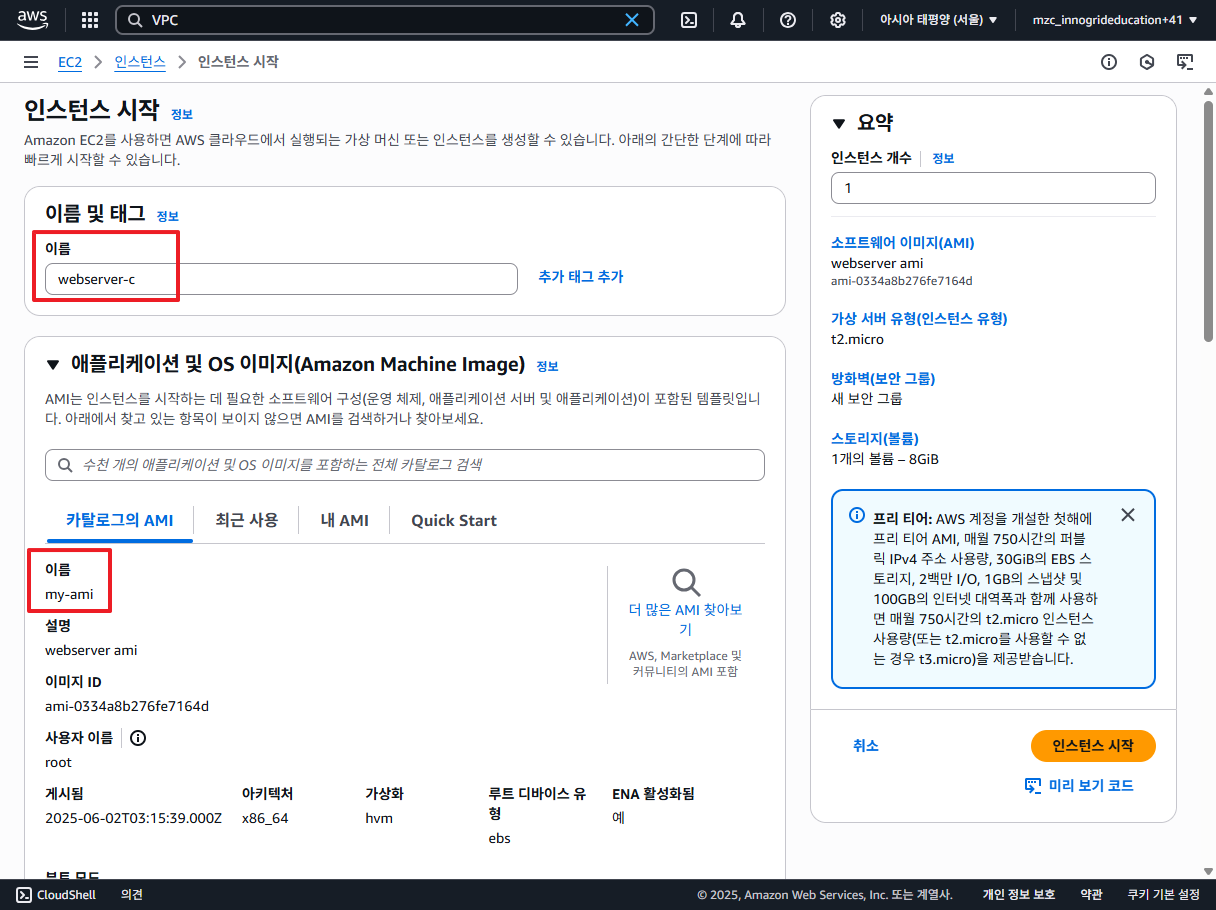Viewport: 1216px width, 910px height.
Task: Switch to the 최근 사용 tab
Action: click(246, 520)
